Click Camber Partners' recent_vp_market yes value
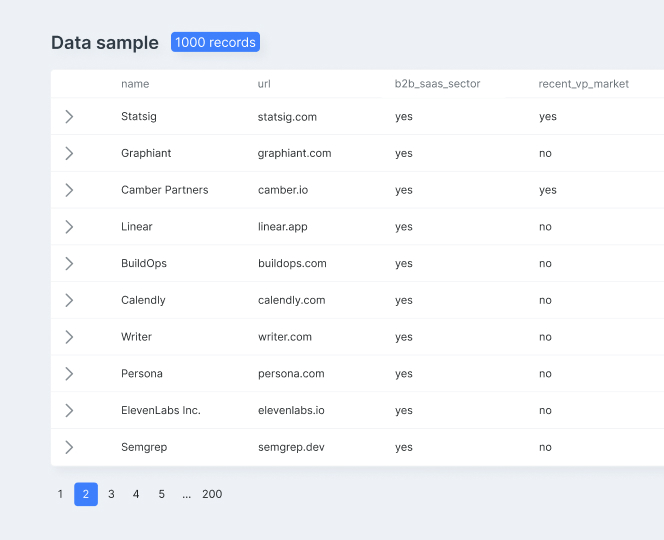 [x=548, y=190]
